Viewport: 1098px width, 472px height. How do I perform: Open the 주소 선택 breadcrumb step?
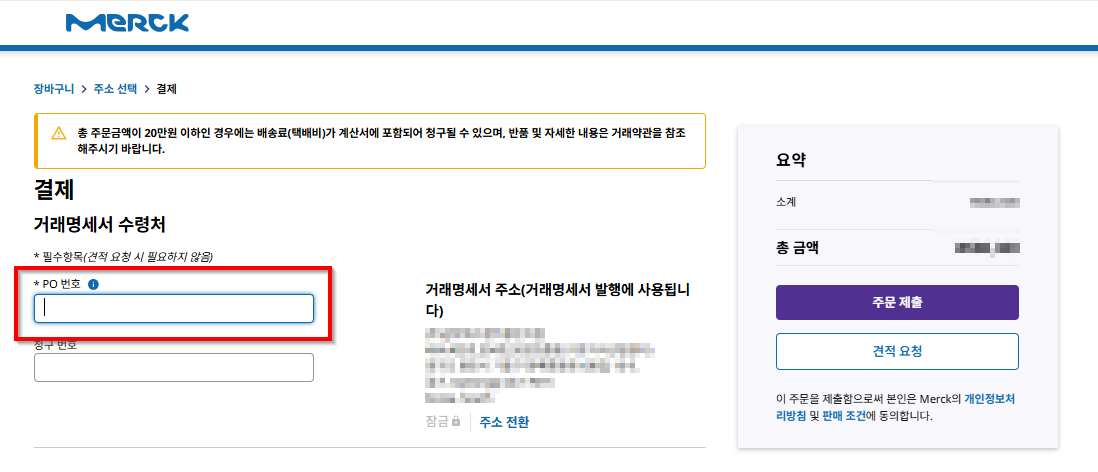pos(116,89)
